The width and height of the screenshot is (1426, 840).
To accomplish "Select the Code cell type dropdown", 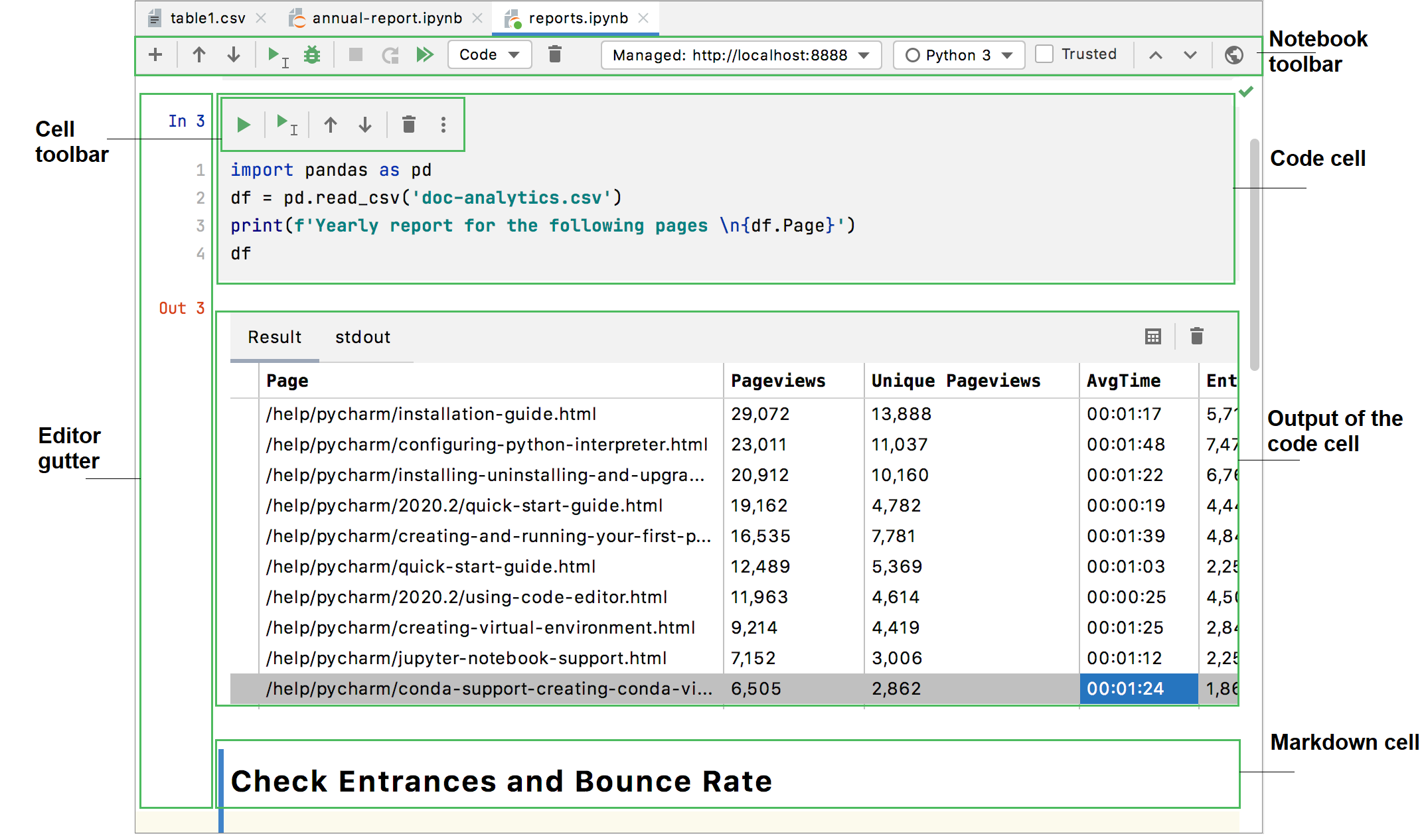I will click(x=487, y=55).
